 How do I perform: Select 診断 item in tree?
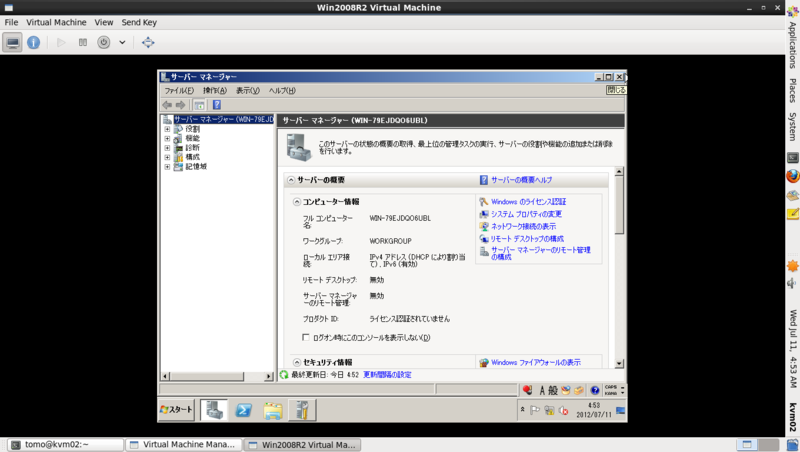[192, 148]
